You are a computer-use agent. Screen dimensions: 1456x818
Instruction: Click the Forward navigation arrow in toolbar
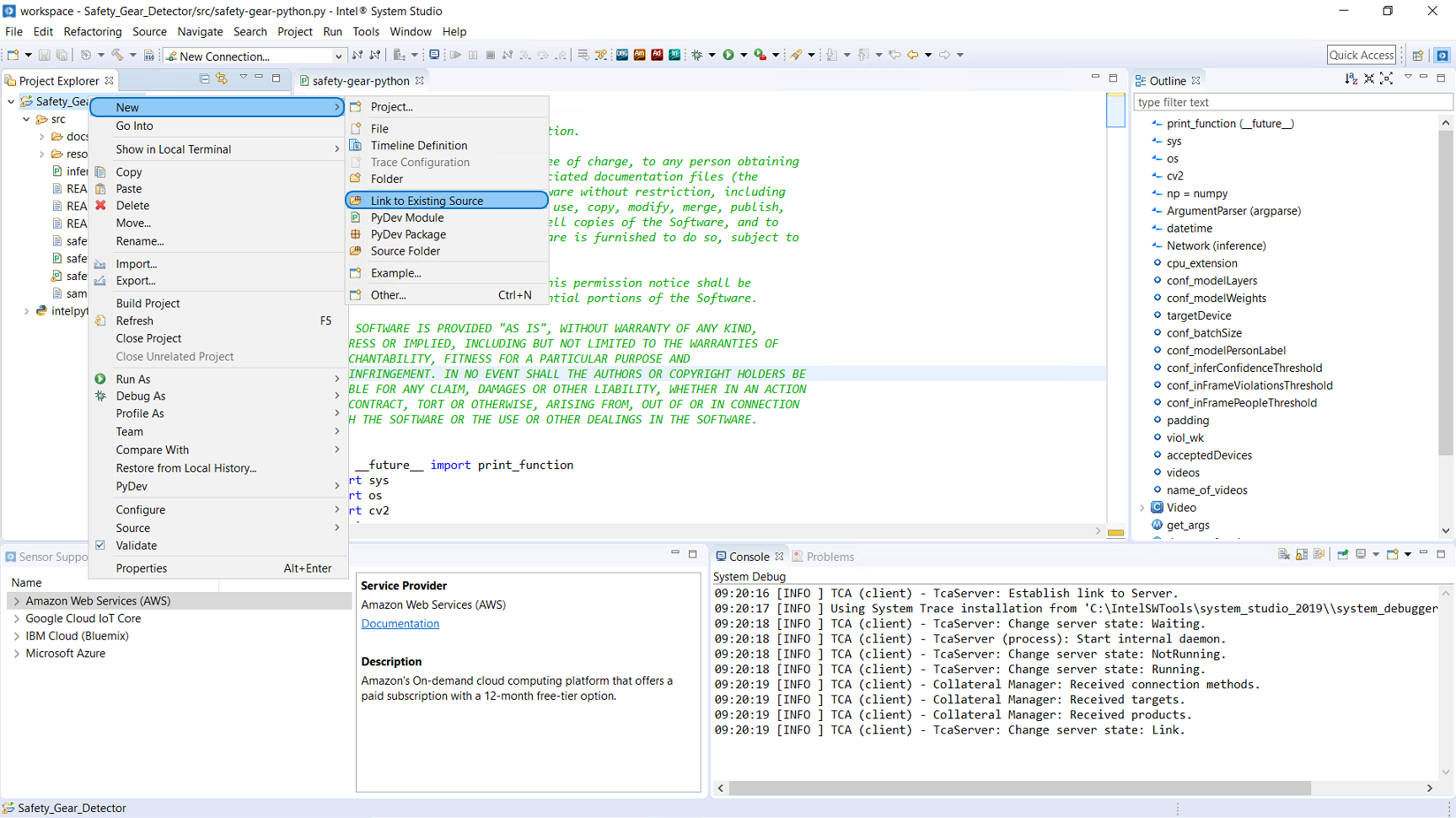945,55
